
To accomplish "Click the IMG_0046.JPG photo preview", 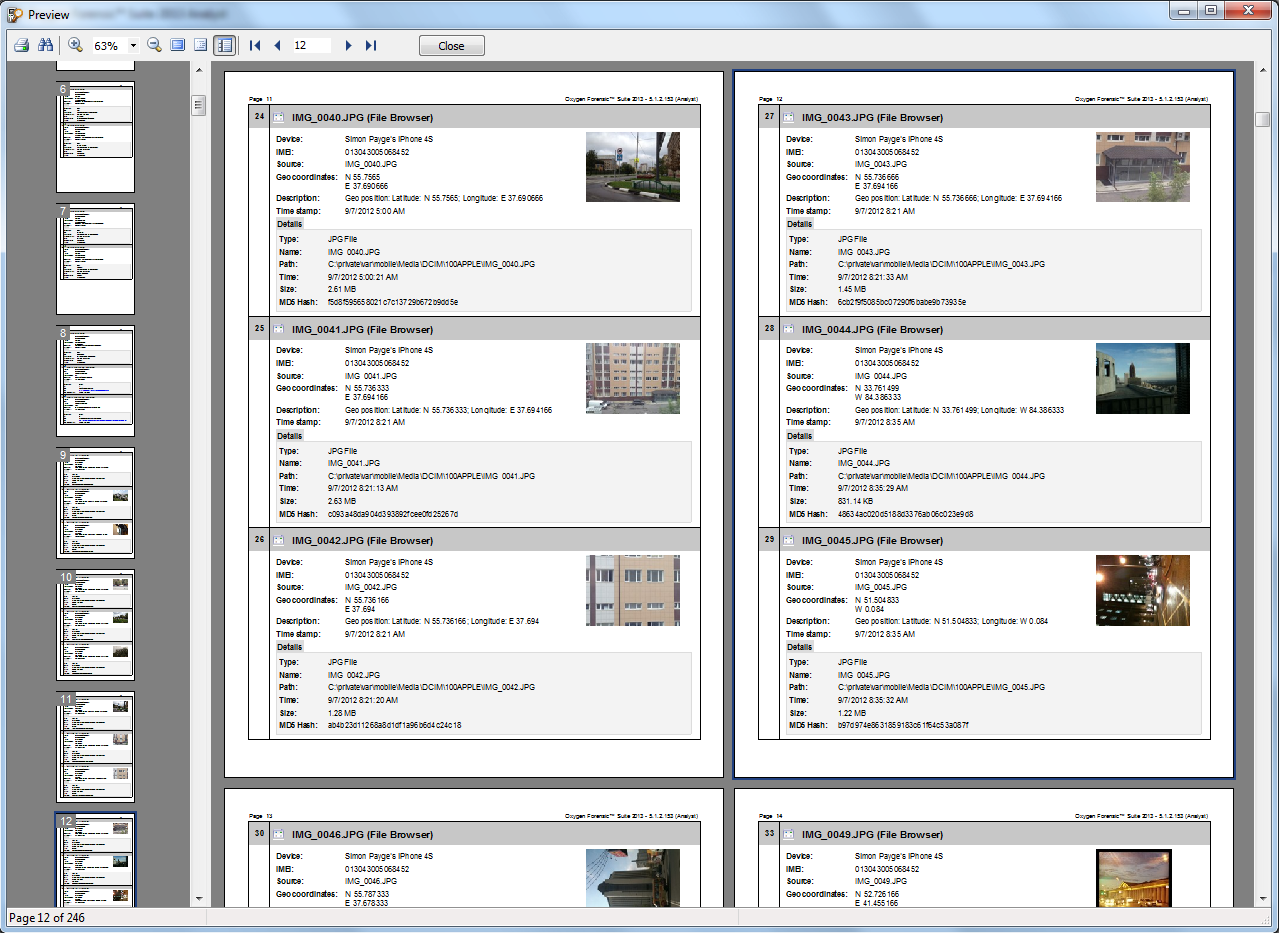I will [x=633, y=878].
